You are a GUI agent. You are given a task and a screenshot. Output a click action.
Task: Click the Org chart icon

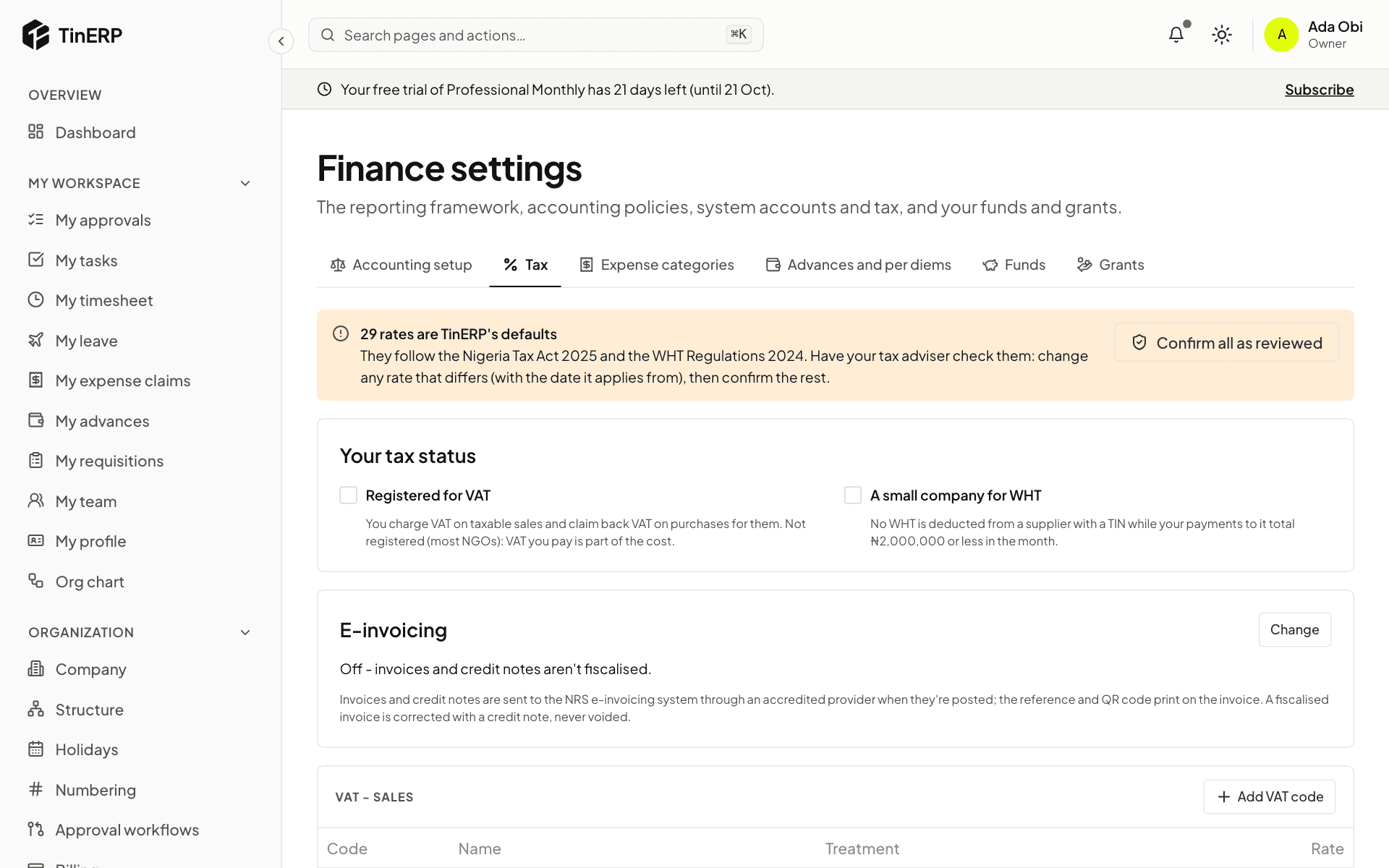tap(35, 581)
